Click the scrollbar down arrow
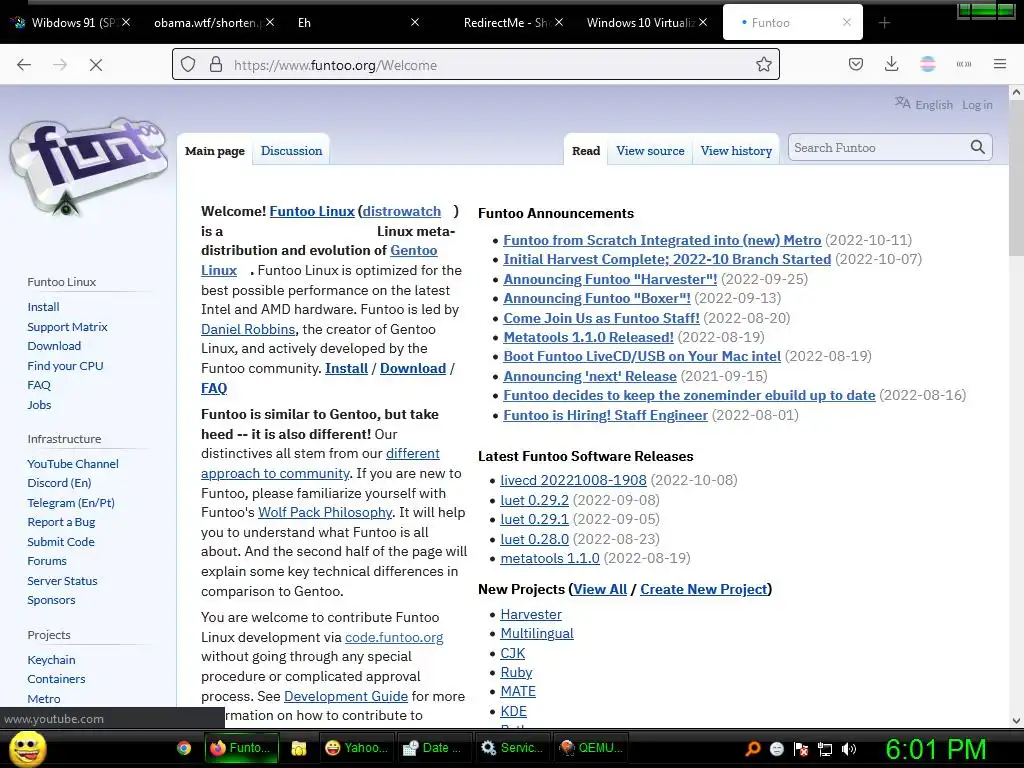 click(x=1016, y=720)
